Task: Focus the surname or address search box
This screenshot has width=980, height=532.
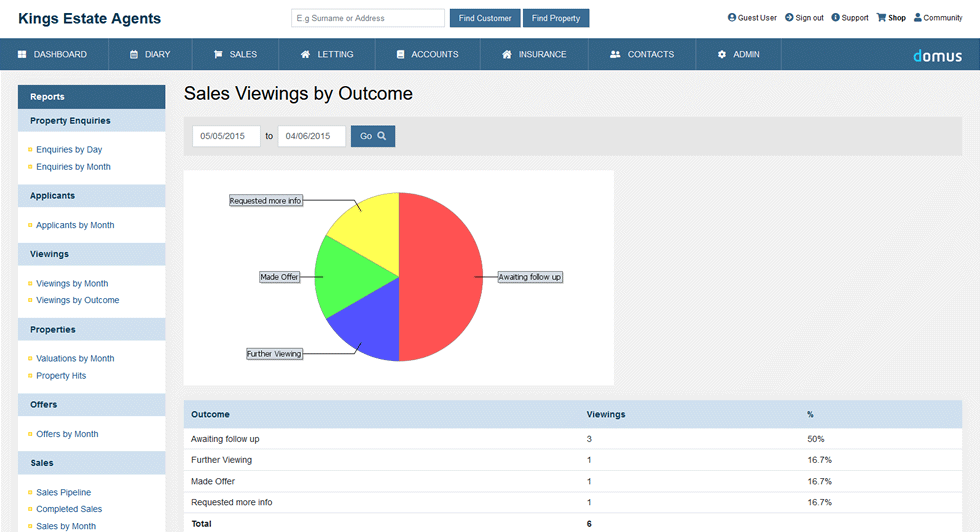Action: 368,18
